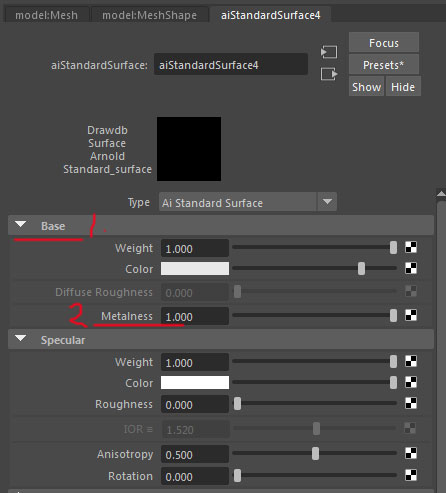Click the Metalness value field
This screenshot has height=493, width=446.
(x=195, y=316)
